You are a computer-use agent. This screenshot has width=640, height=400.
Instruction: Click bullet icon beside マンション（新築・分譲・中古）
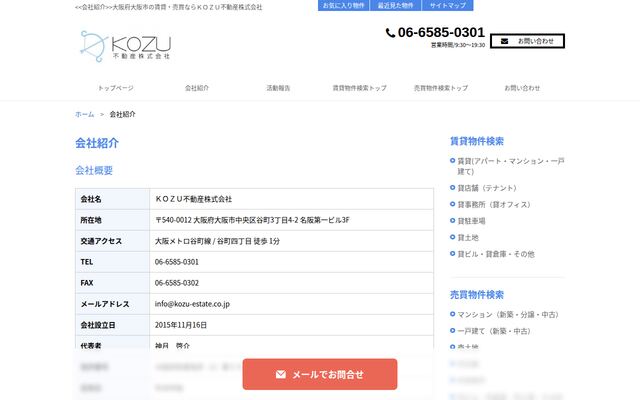click(452, 314)
